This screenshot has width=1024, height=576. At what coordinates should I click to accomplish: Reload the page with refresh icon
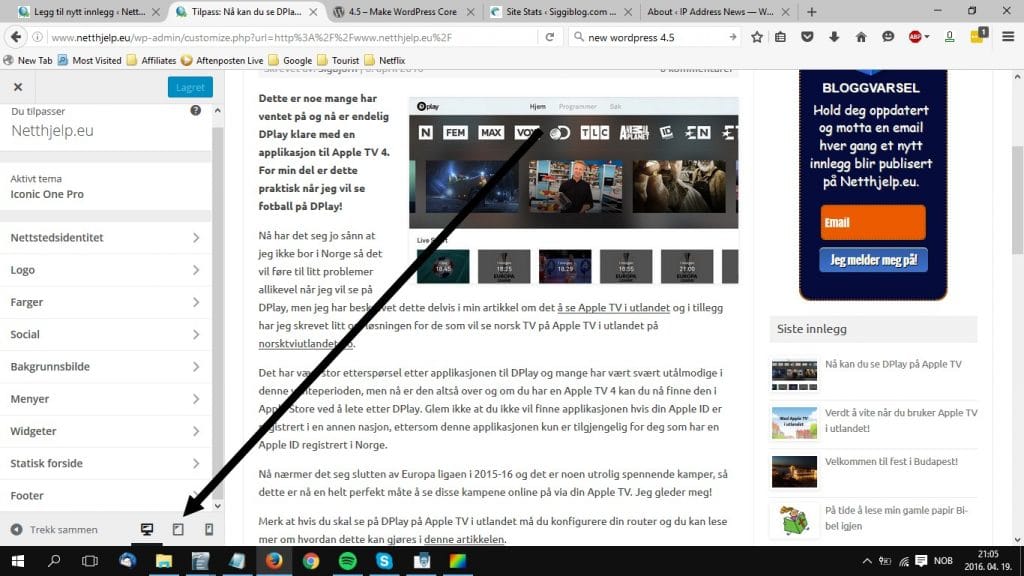(x=549, y=37)
